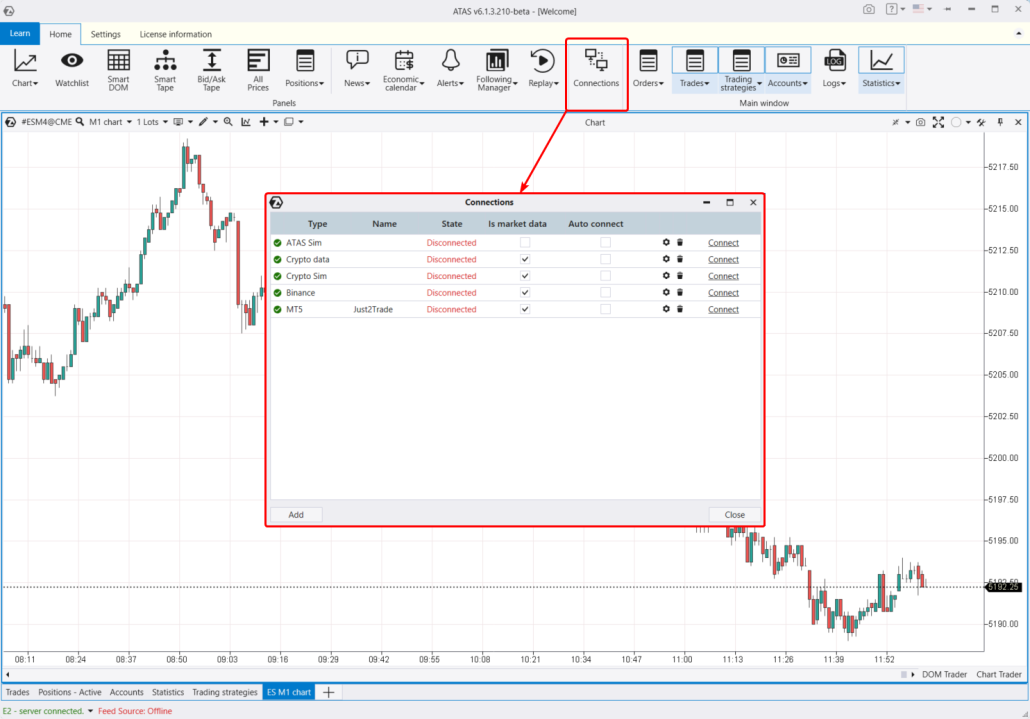Viewport: 1030px width, 719px height.
Task: Open the M1 chart timeframe dropdown
Action: (x=110, y=122)
